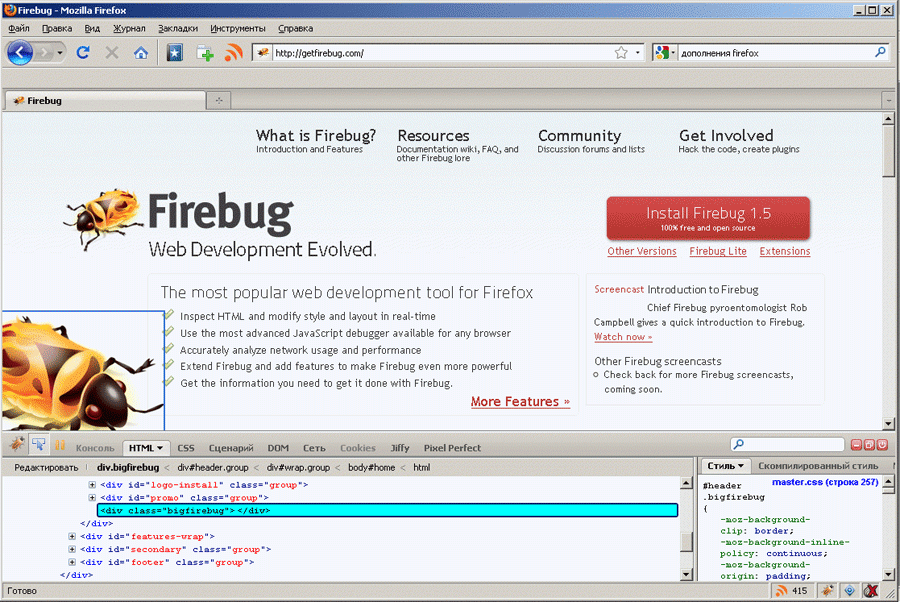Reload the page with the refresh icon
The image size is (900, 602).
point(83,53)
